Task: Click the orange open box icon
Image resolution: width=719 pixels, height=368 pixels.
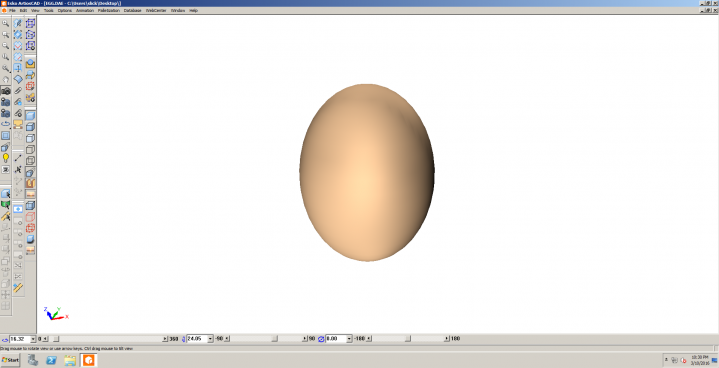Action: click(x=30, y=183)
